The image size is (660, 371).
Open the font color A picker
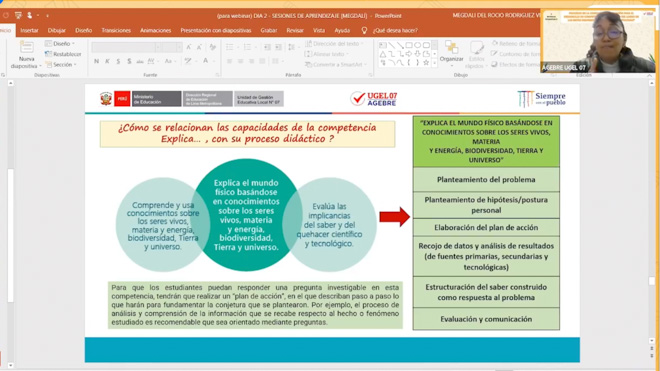(x=205, y=61)
